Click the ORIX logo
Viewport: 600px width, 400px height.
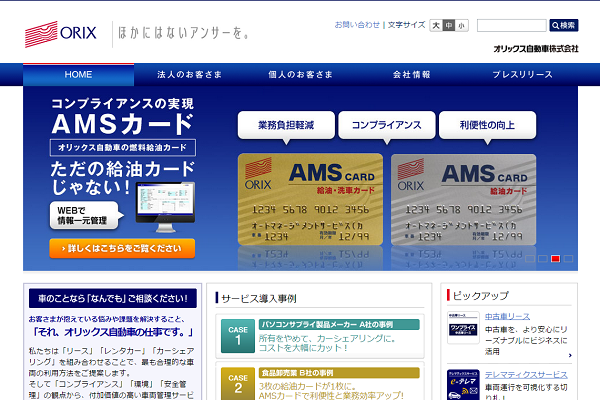click(x=60, y=34)
